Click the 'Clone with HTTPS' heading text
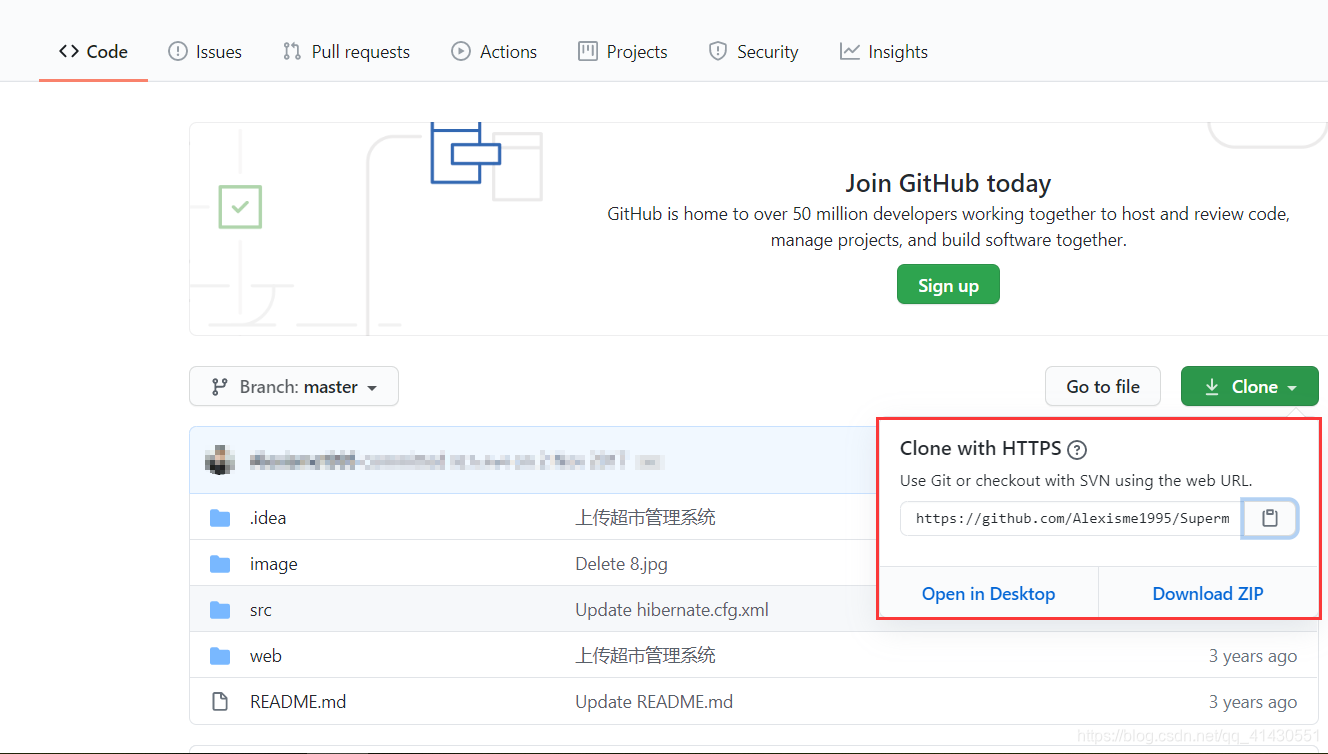This screenshot has height=754, width=1328. [x=980, y=449]
